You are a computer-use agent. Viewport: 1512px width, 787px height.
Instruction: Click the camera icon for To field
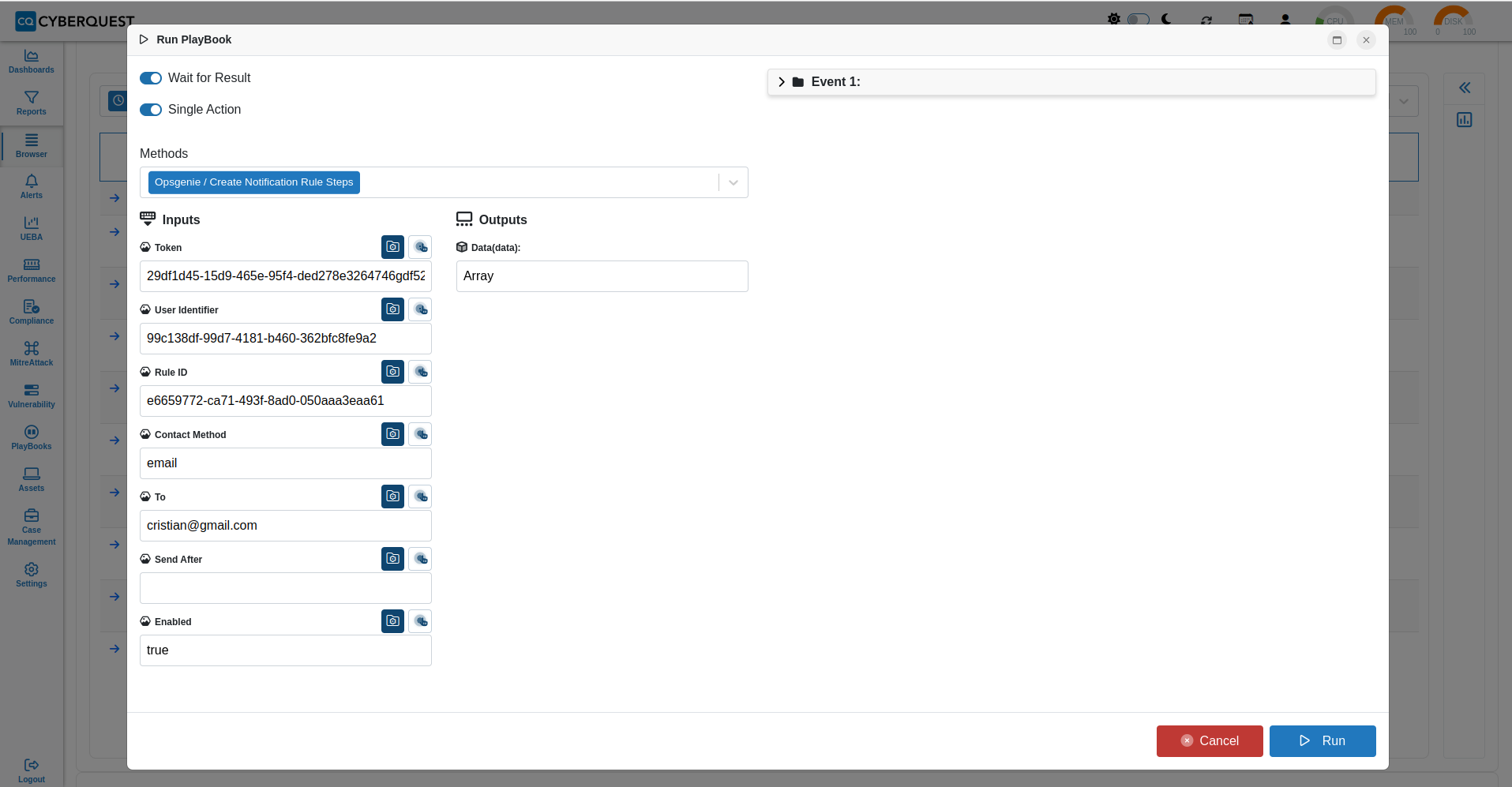point(393,497)
